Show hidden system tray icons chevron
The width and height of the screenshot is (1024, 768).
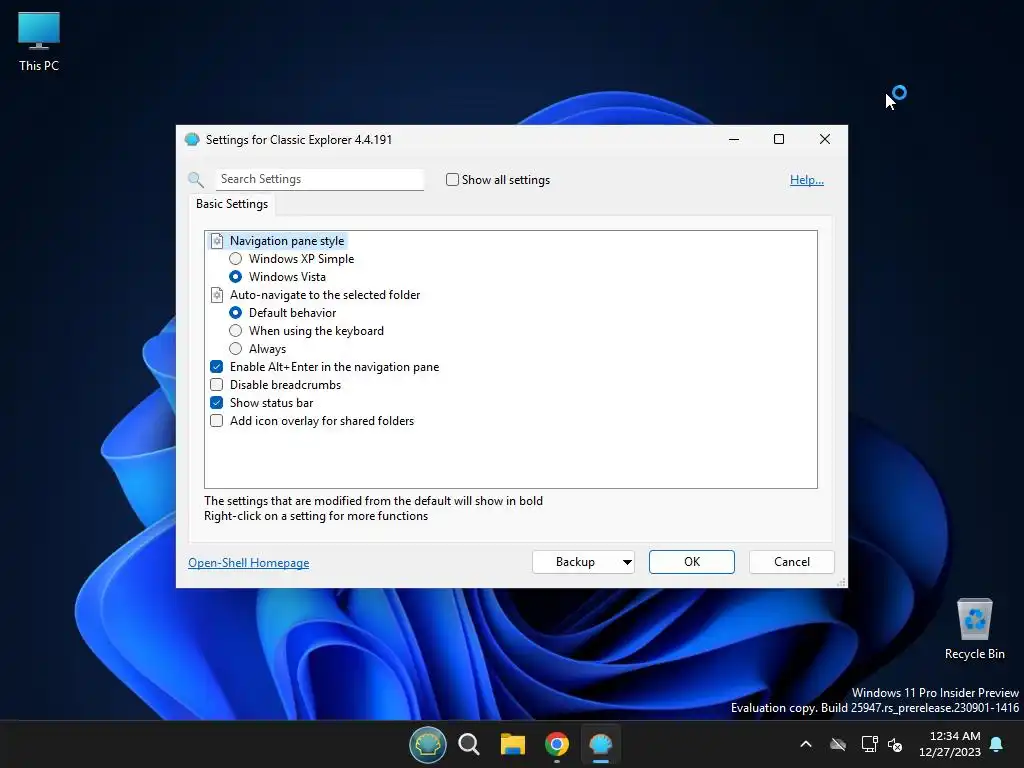coord(806,744)
